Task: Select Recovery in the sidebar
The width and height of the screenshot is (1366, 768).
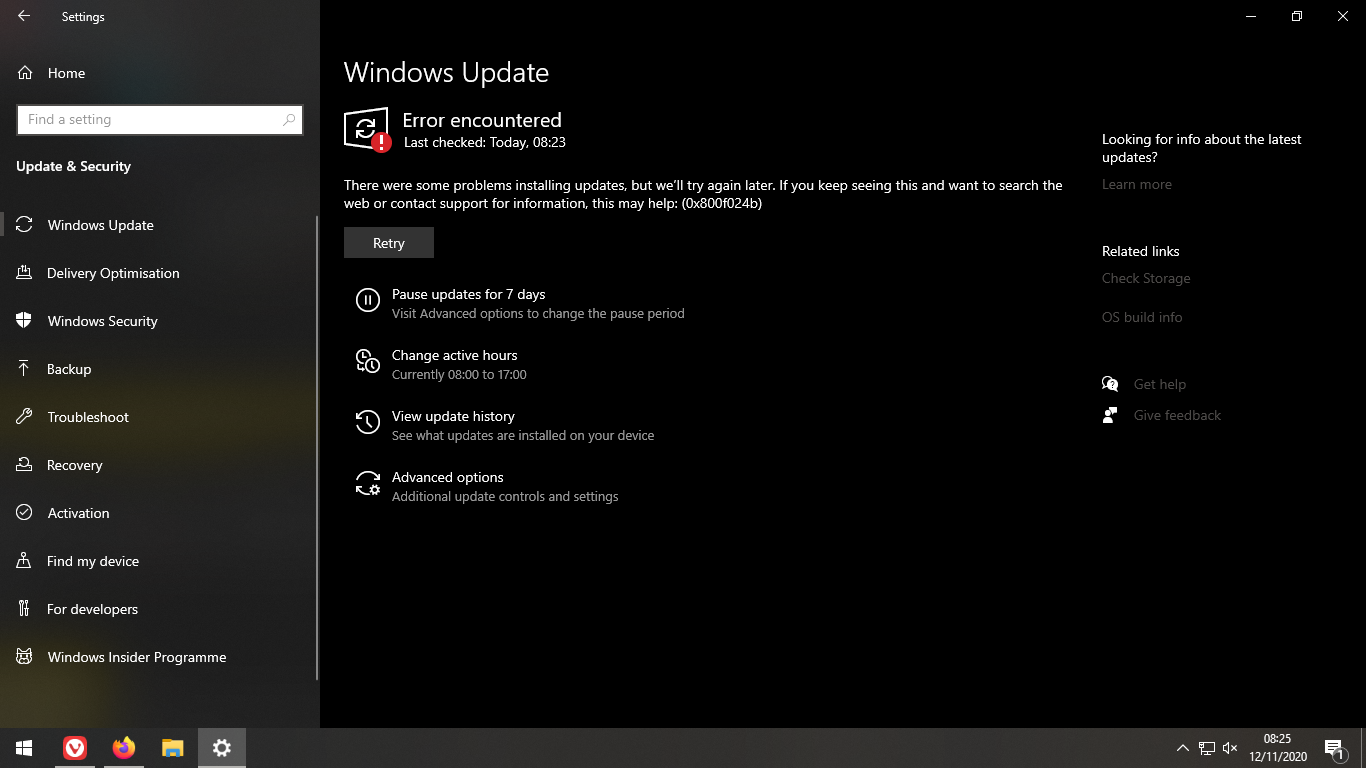Action: (x=75, y=465)
